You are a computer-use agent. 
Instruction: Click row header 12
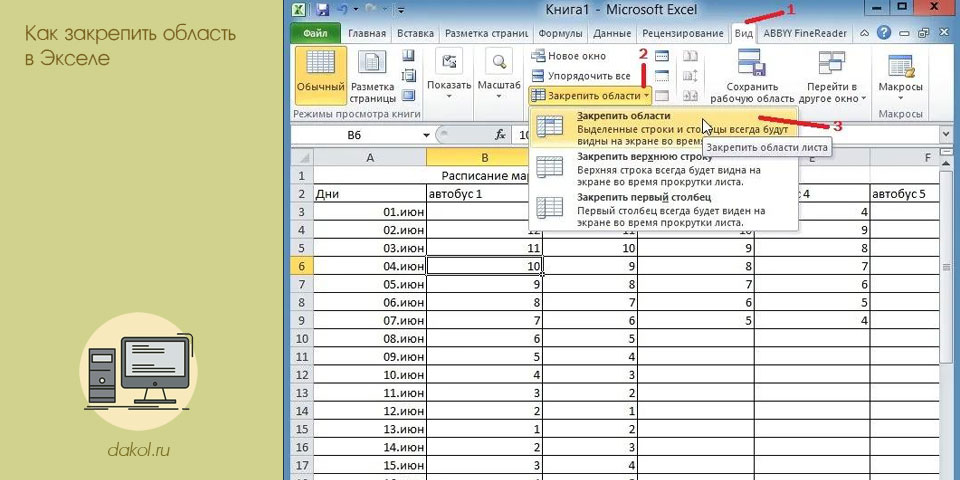(x=301, y=373)
